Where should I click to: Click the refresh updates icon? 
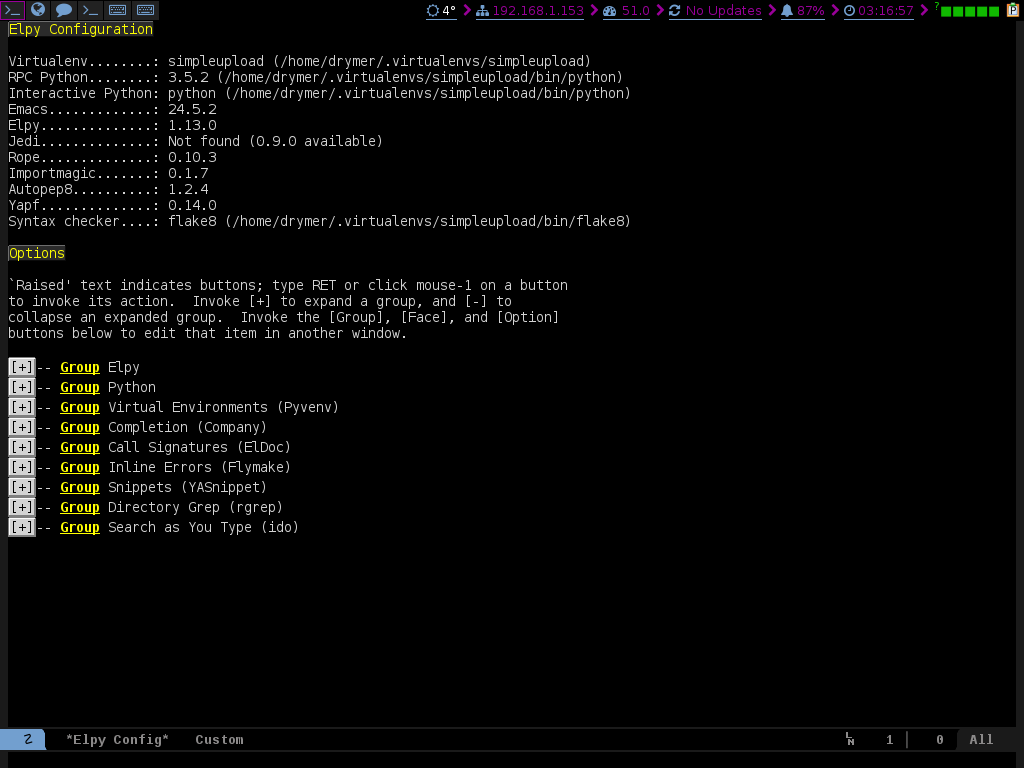tap(675, 10)
